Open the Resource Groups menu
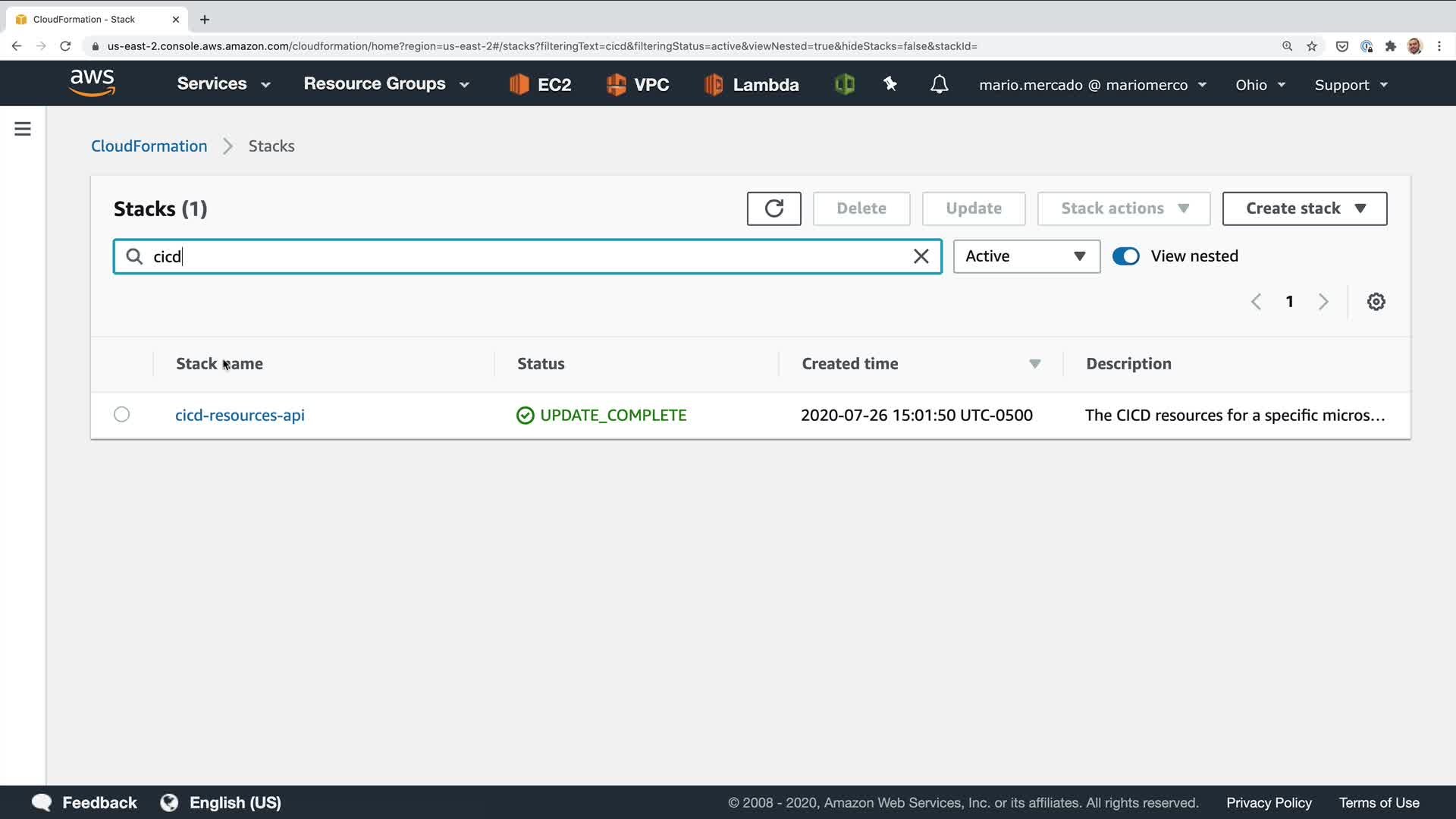 tap(386, 84)
